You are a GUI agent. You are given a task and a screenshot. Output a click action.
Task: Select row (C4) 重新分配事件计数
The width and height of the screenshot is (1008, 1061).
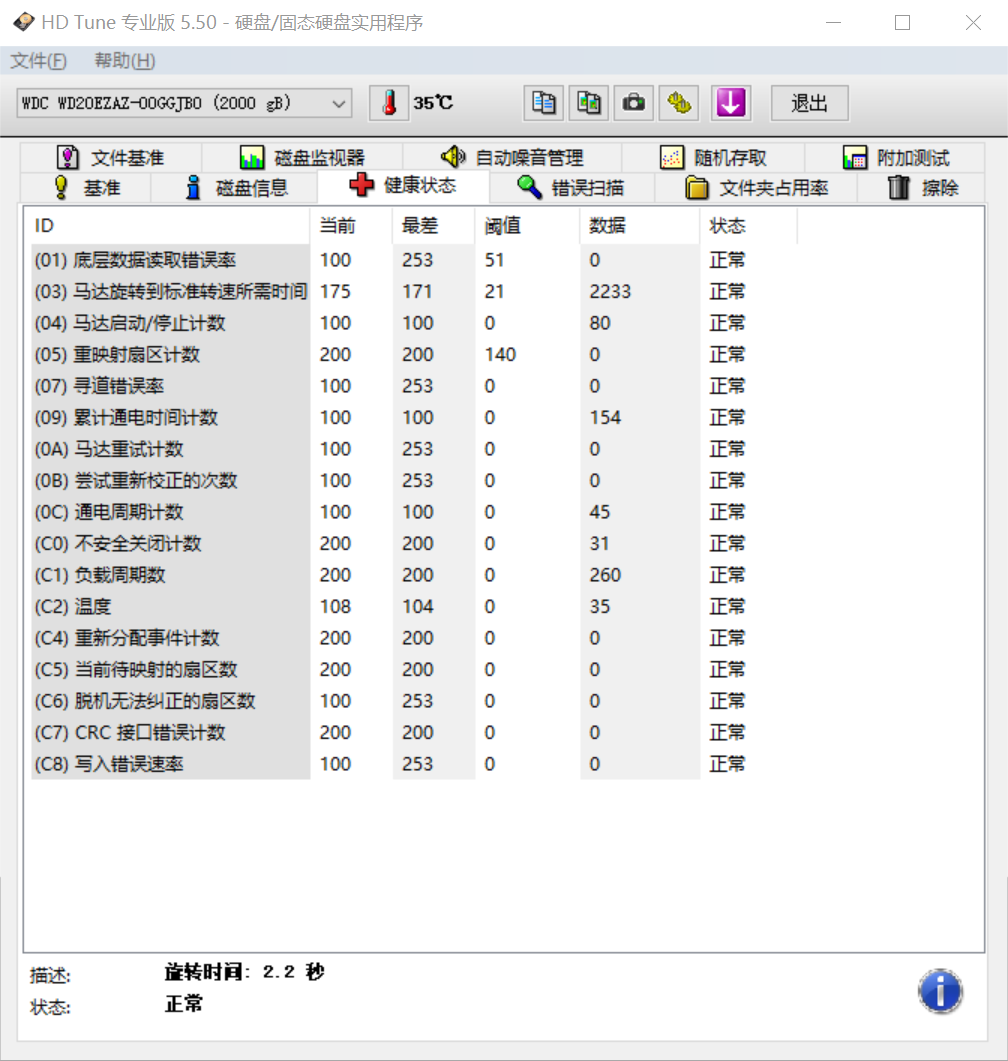tap(413, 638)
